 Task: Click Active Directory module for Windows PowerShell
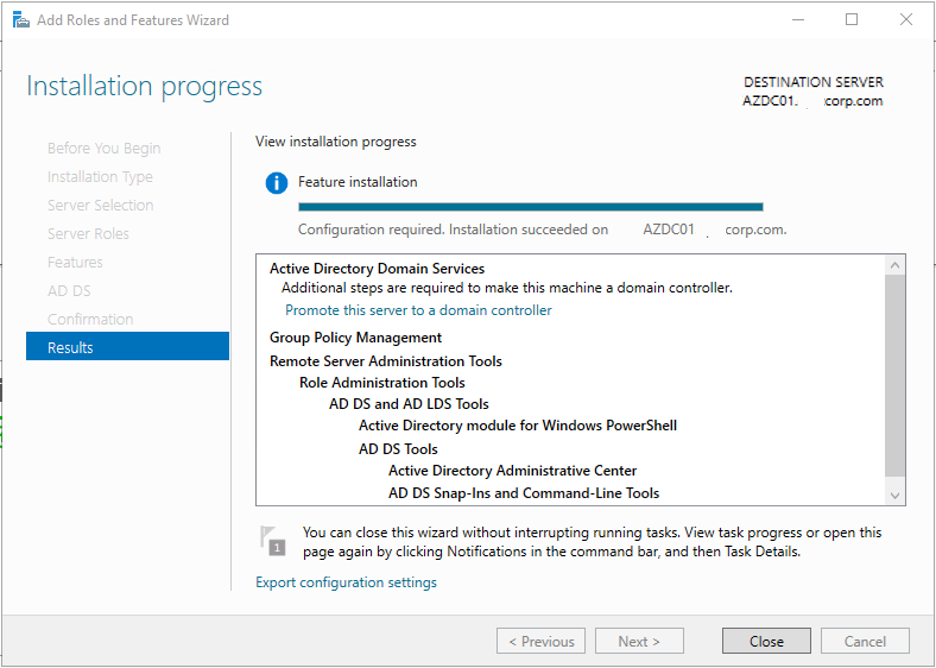[518, 426]
